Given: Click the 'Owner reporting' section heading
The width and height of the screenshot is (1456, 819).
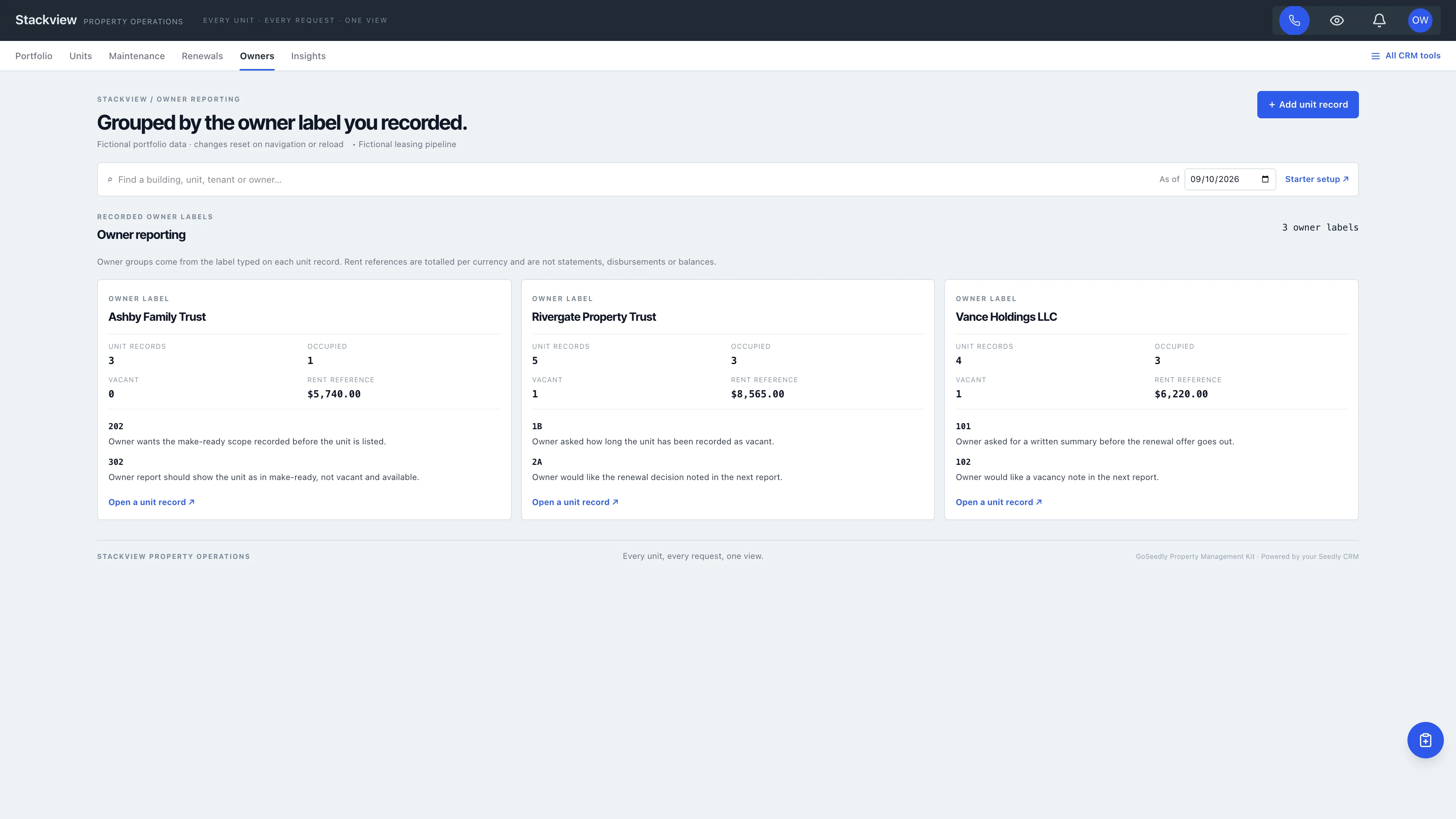Looking at the screenshot, I should point(141,235).
